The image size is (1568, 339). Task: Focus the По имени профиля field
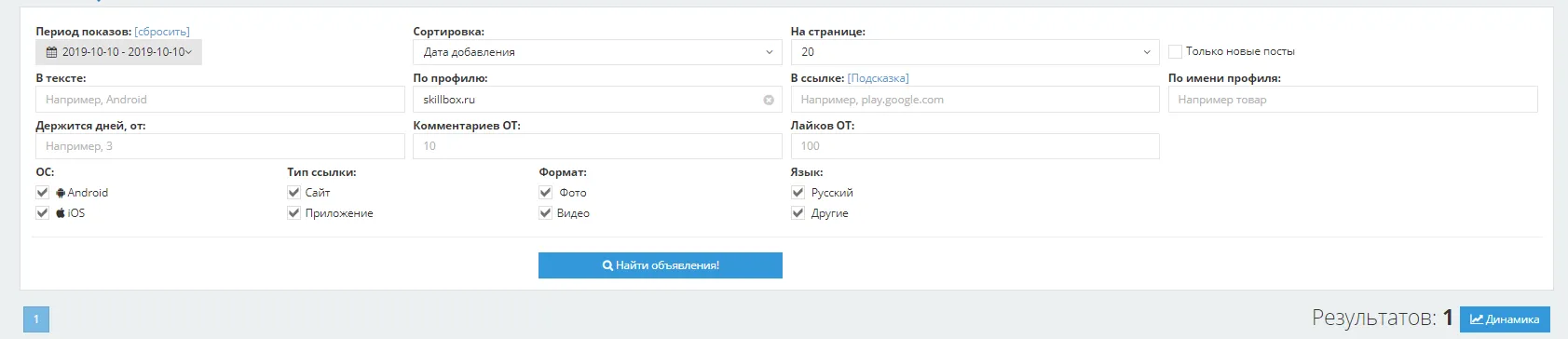[1353, 100]
